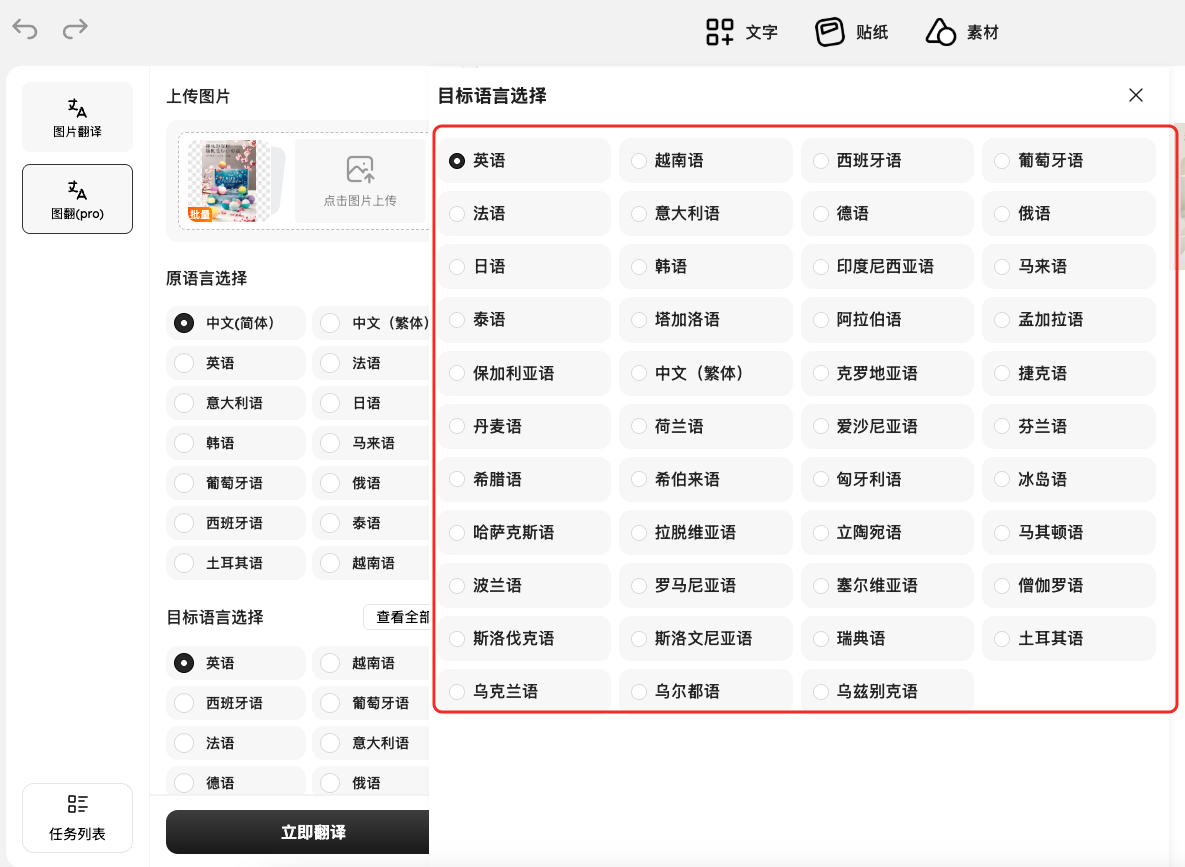Click the undo arrow icon
Screen dimensions: 1185x867
click(x=25, y=29)
